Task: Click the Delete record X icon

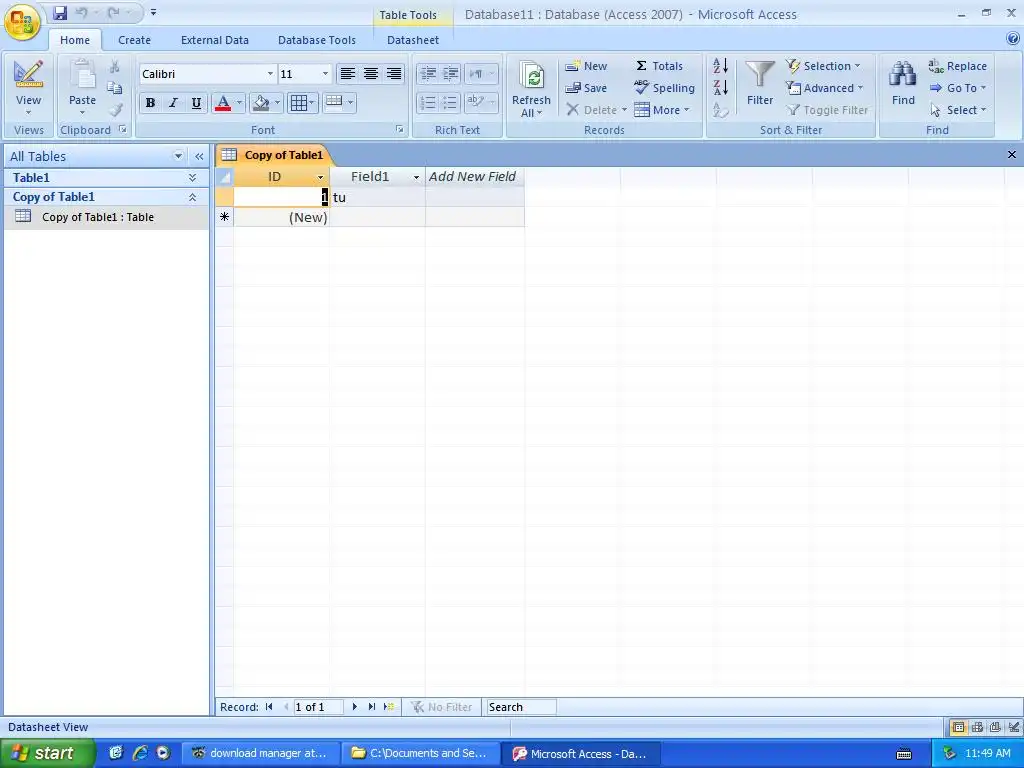Action: click(573, 110)
